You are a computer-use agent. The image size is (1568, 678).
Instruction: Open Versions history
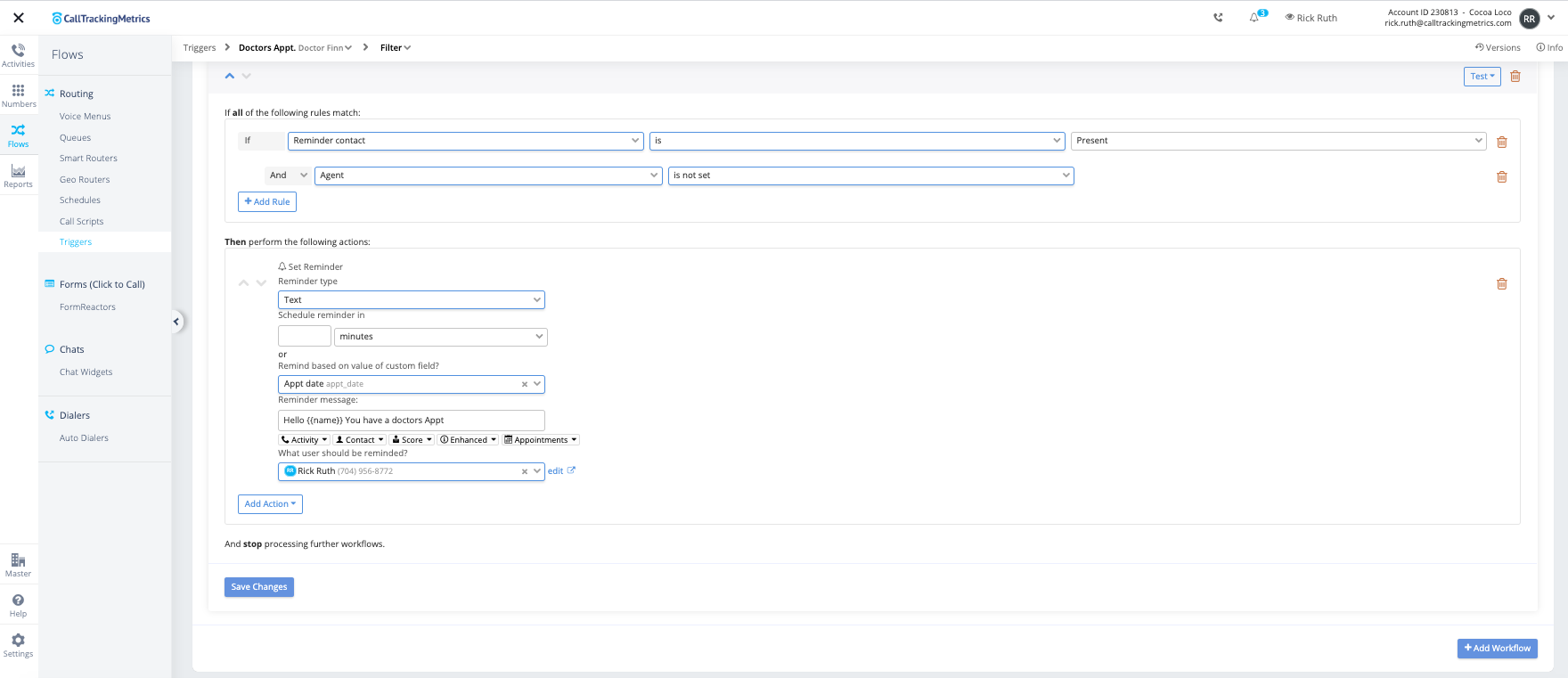click(1498, 47)
